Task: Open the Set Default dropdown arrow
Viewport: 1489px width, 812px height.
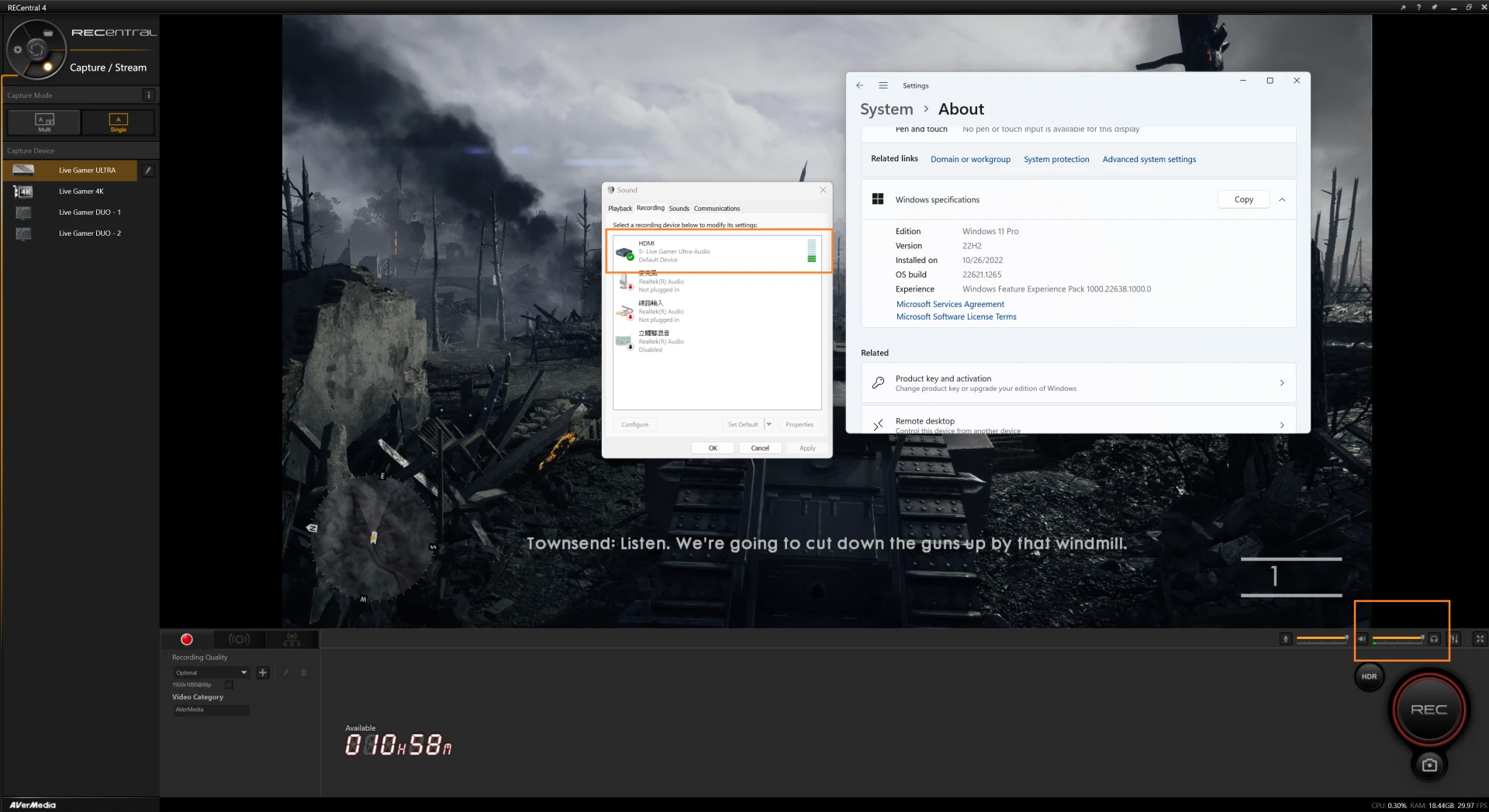Action: tap(769, 424)
